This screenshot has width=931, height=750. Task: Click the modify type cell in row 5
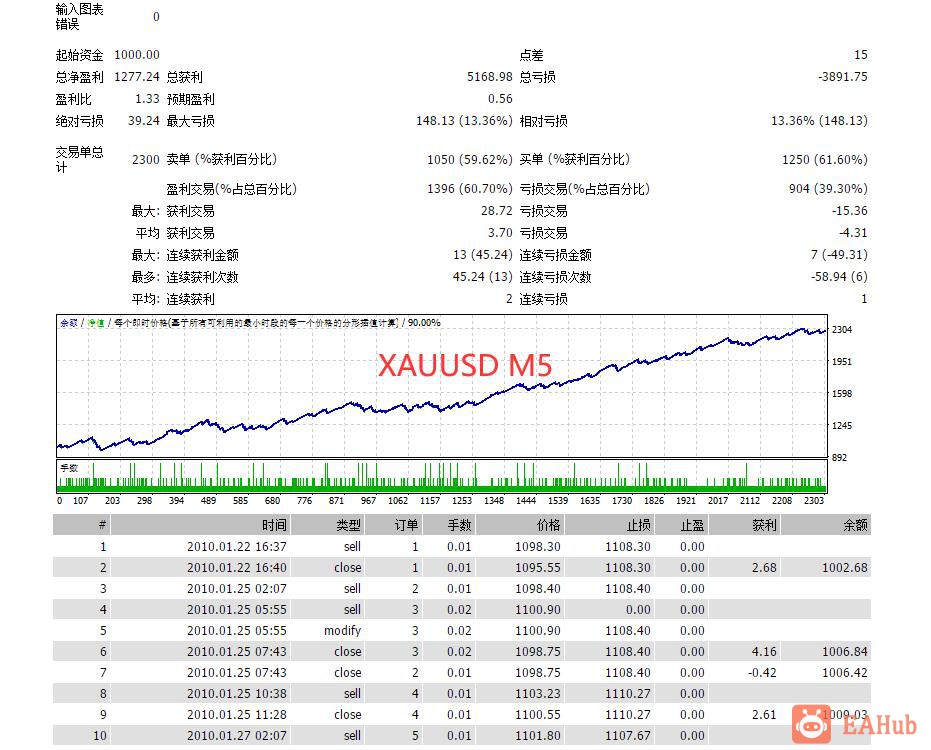[343, 631]
